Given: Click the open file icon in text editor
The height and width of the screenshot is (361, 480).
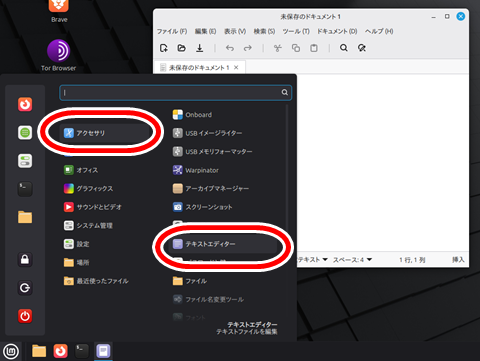Looking at the screenshot, I should (x=181, y=48).
